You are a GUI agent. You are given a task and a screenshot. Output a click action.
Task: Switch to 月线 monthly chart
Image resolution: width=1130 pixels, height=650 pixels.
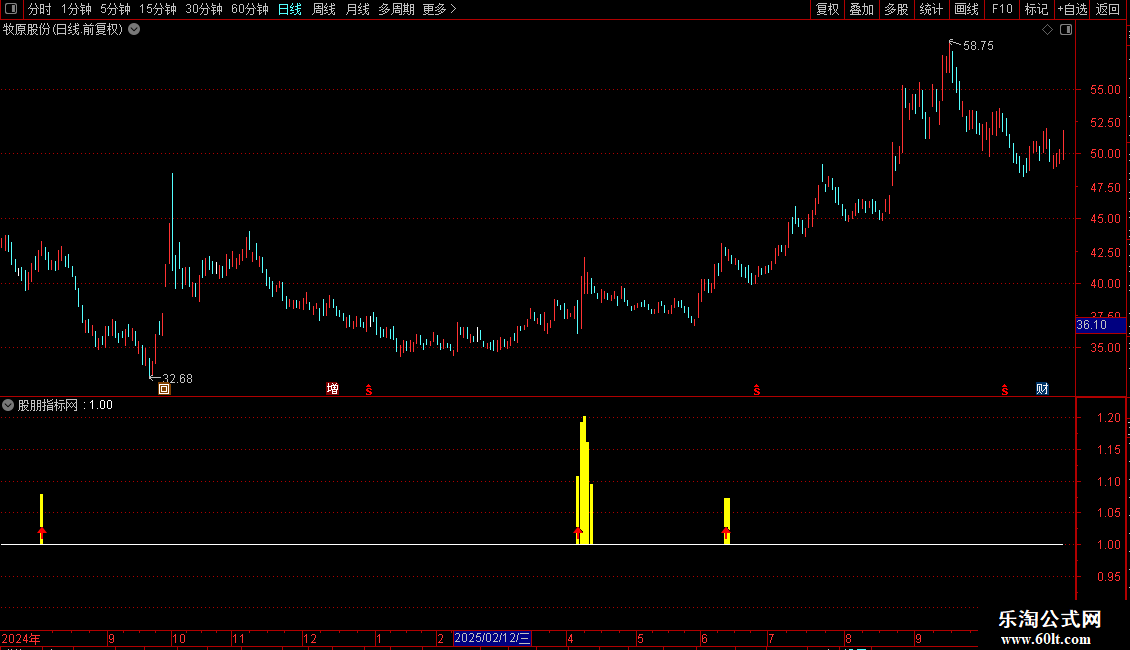coord(357,9)
